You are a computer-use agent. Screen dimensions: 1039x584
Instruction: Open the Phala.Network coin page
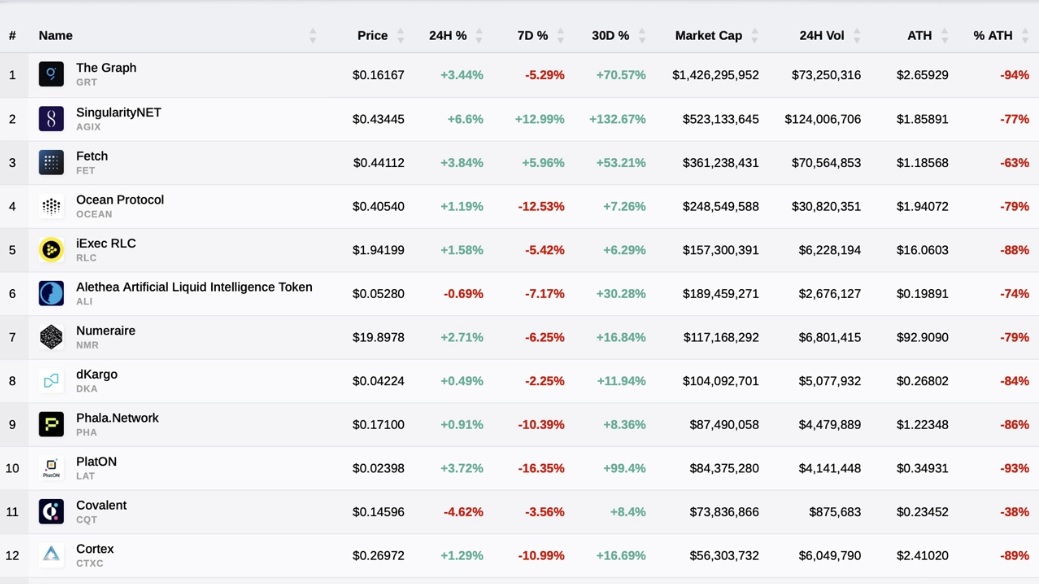click(x=117, y=418)
